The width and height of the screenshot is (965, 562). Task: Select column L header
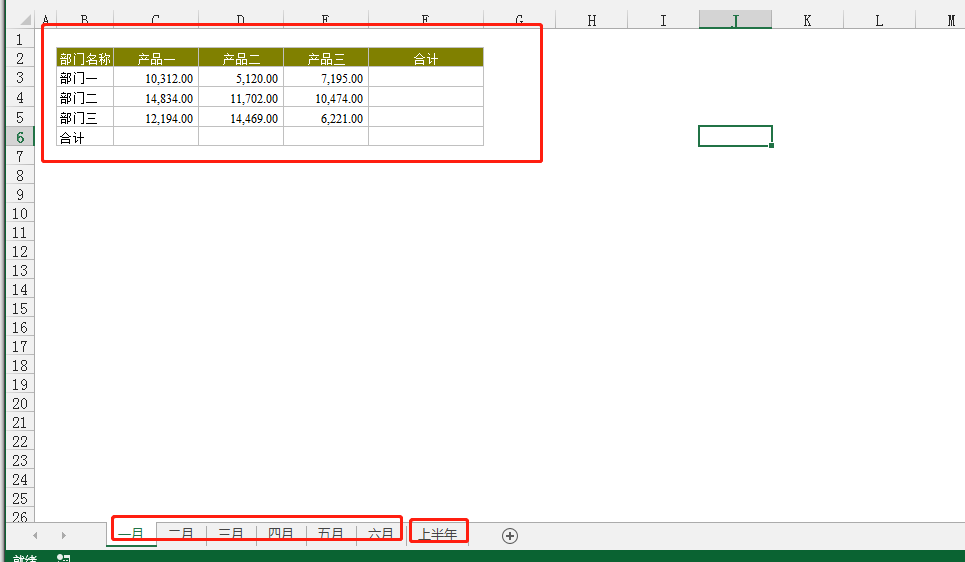click(879, 20)
